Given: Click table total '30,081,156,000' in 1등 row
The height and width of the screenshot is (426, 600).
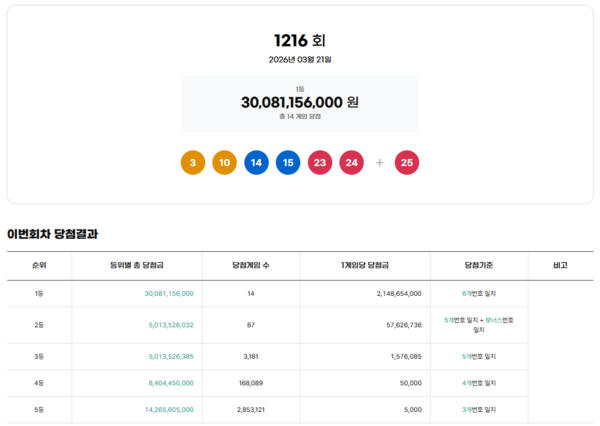Looking at the screenshot, I should 169,294.
